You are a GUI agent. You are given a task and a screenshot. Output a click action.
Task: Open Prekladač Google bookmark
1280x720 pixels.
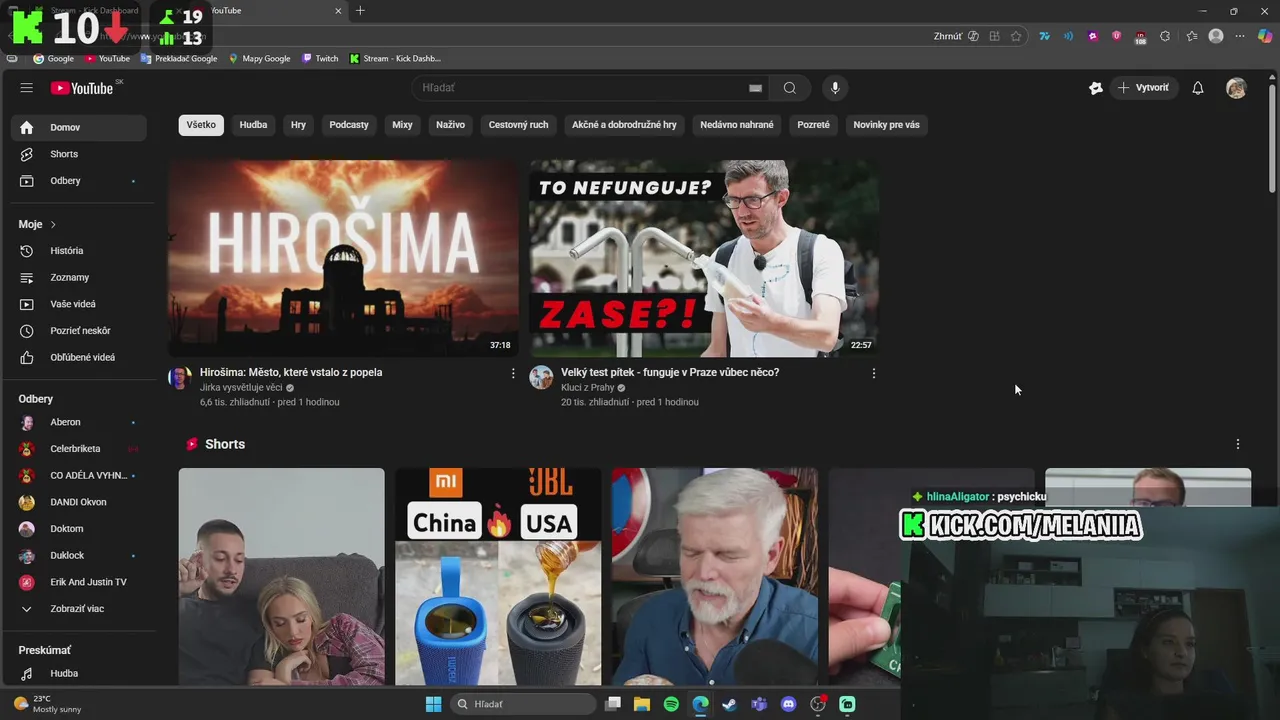point(179,58)
